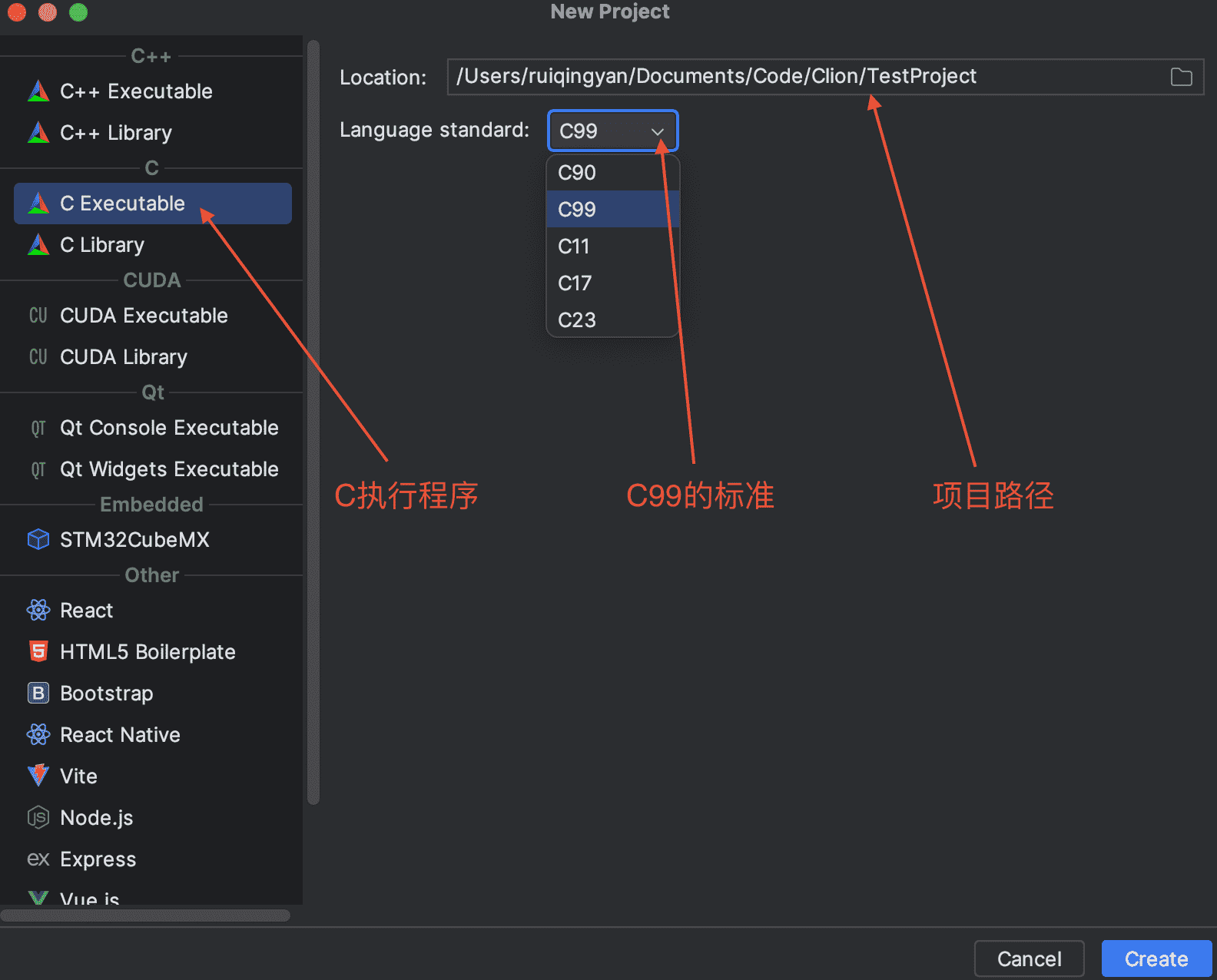Click the React Native atom icon
Viewport: 1217px width, 980px height.
(38, 735)
